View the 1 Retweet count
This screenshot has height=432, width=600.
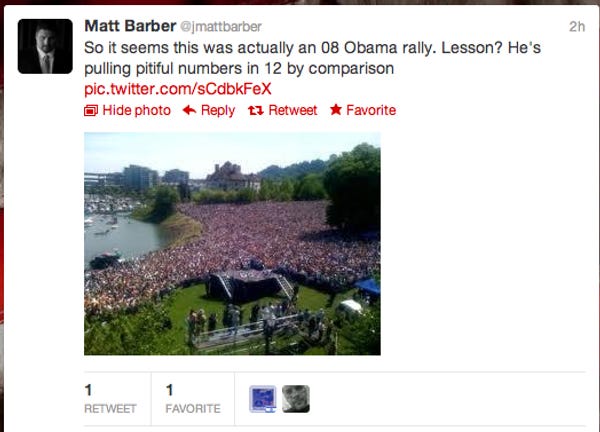pos(110,399)
